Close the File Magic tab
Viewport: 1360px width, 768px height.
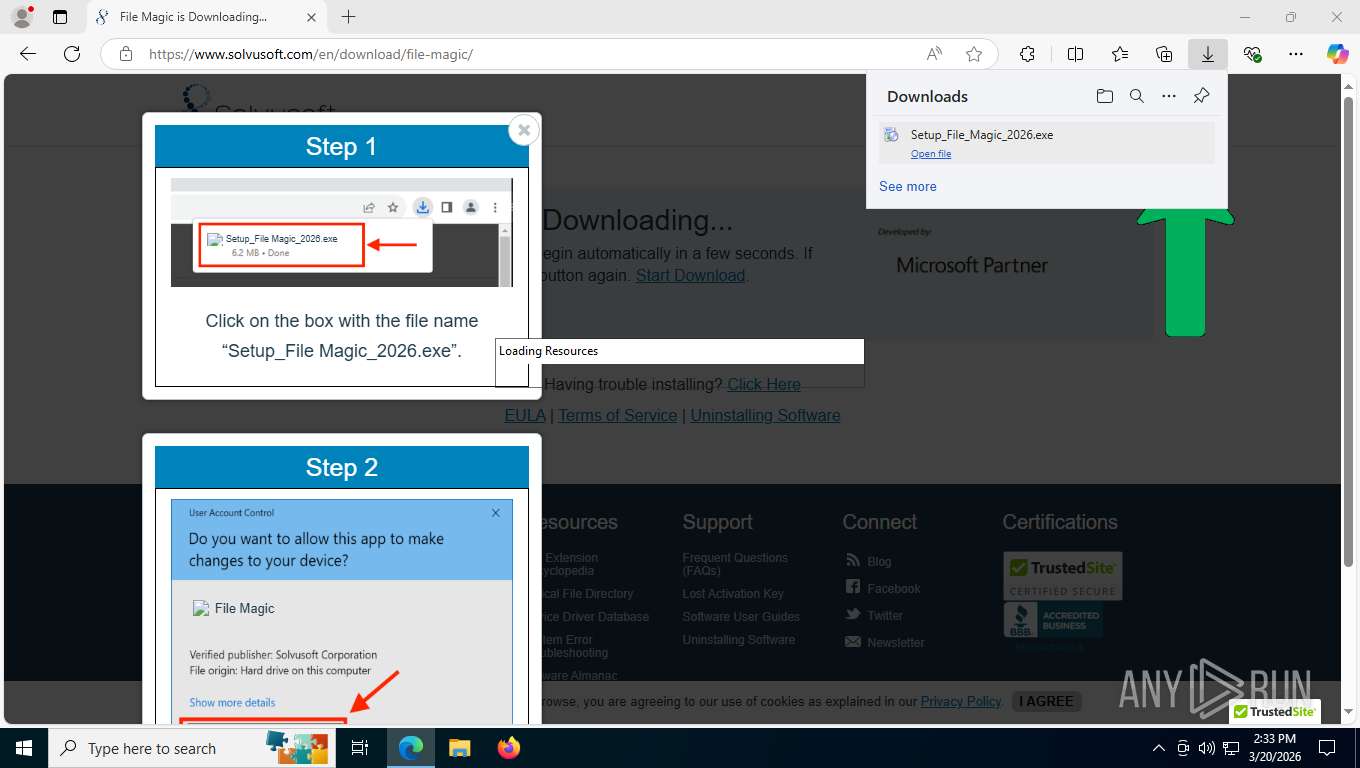click(x=311, y=17)
